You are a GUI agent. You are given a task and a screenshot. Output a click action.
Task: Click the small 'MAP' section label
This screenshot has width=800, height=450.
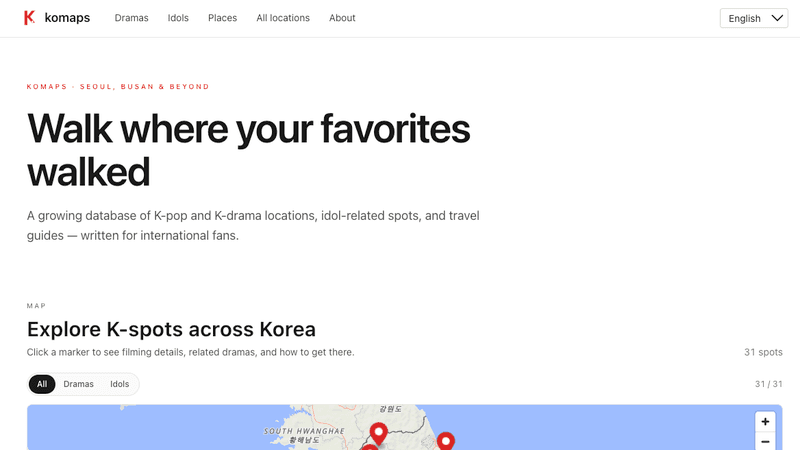click(x=36, y=306)
